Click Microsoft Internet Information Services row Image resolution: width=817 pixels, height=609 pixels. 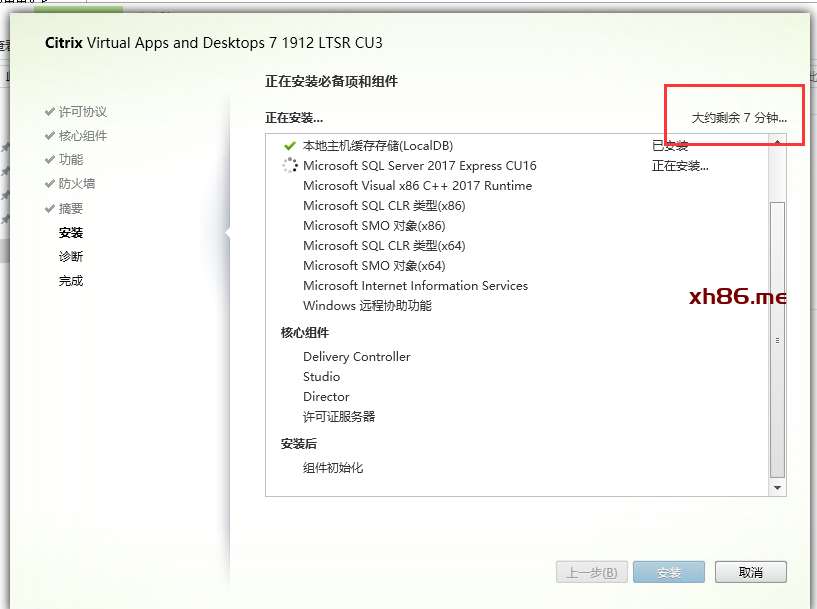[x=415, y=285]
